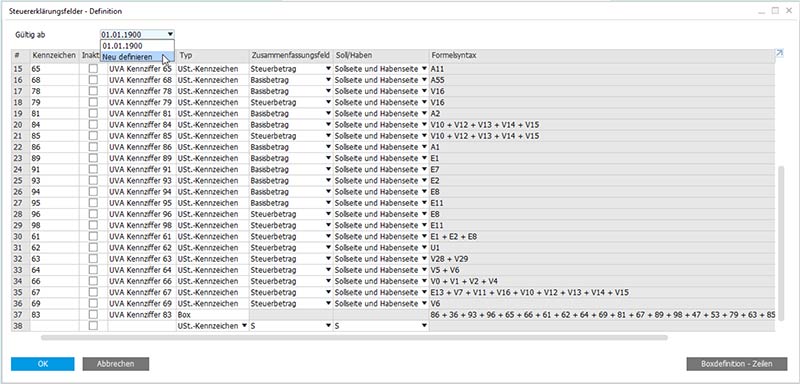Open Zusammenfassungsfeld dropdown in row 38
This screenshot has height=384, width=800.
point(328,326)
